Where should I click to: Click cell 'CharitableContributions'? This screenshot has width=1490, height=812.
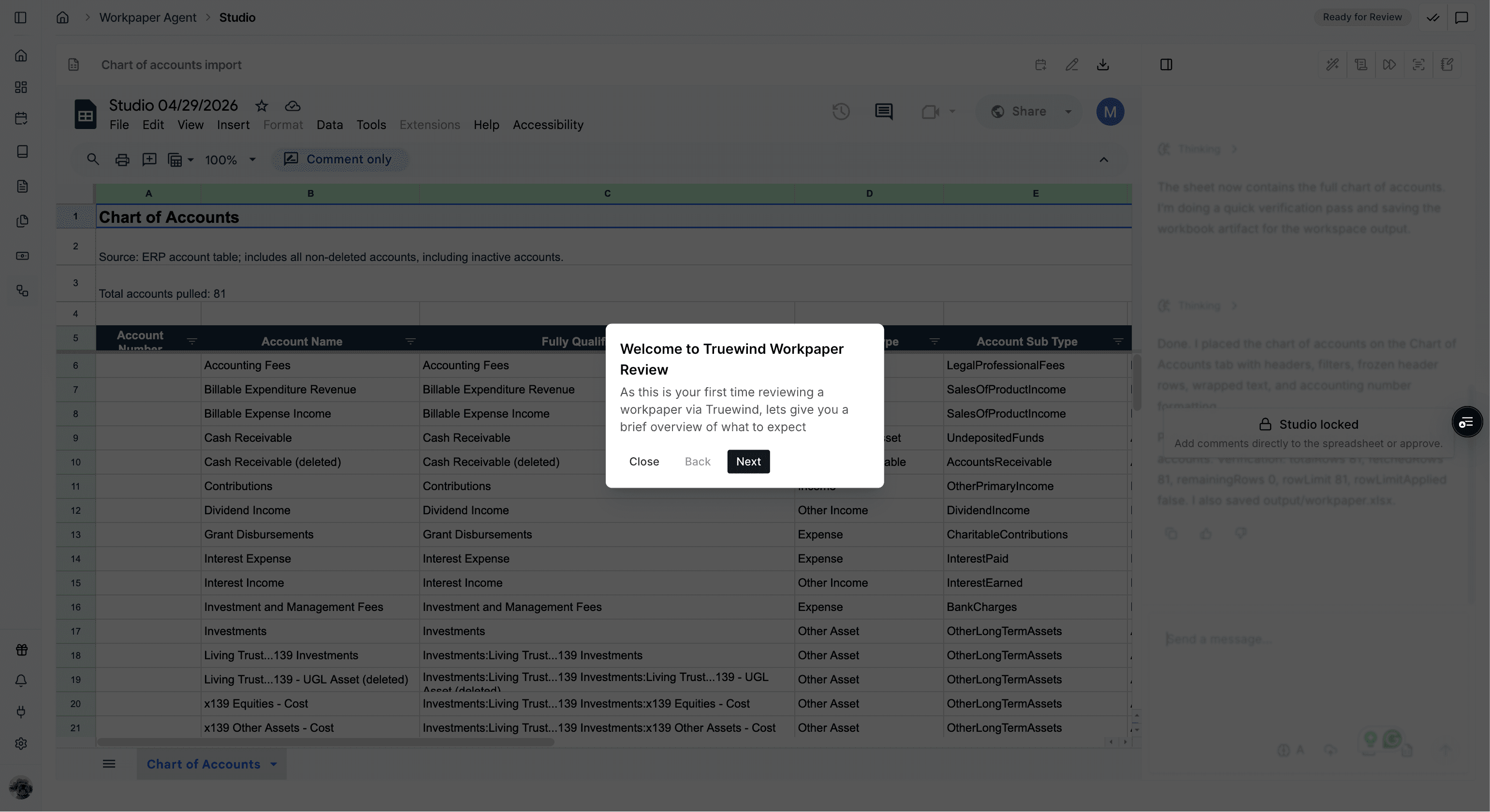point(1036,535)
